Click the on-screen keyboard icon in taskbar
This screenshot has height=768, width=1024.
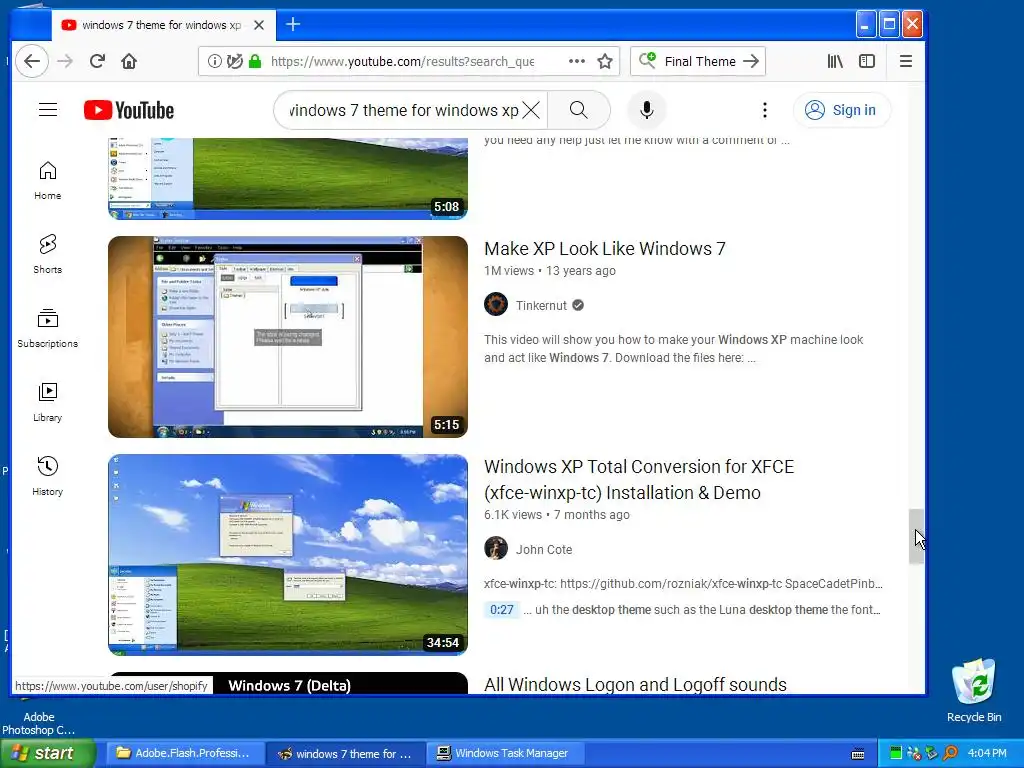(857, 754)
